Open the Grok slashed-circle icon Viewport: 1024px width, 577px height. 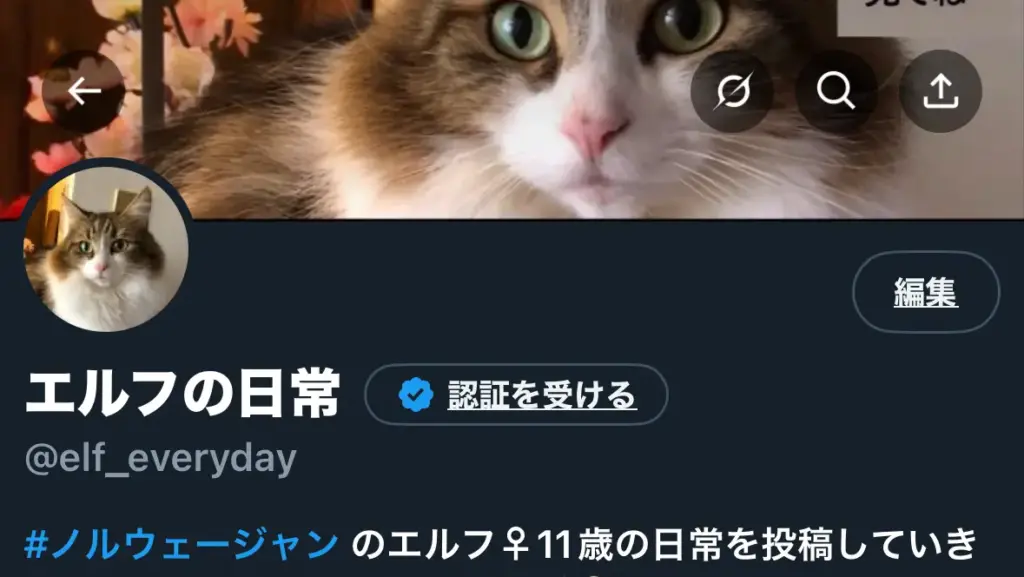tap(732, 91)
